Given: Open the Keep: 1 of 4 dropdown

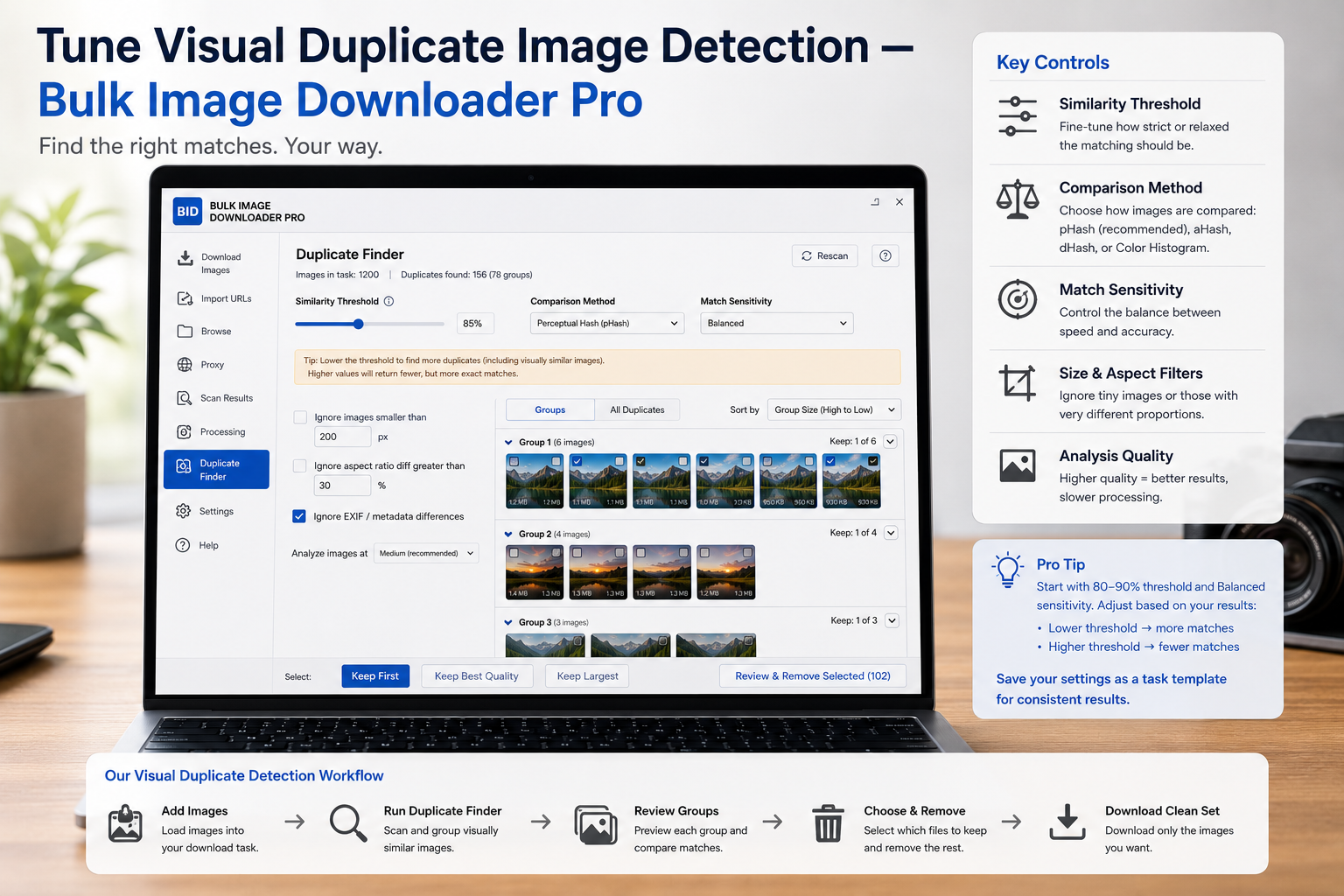Looking at the screenshot, I should 891,533.
